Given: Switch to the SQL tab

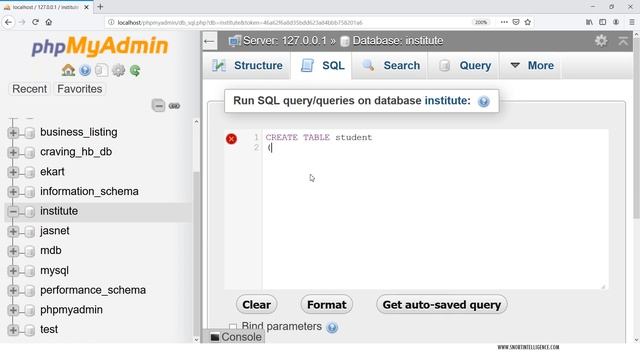Looking at the screenshot, I should (322, 65).
